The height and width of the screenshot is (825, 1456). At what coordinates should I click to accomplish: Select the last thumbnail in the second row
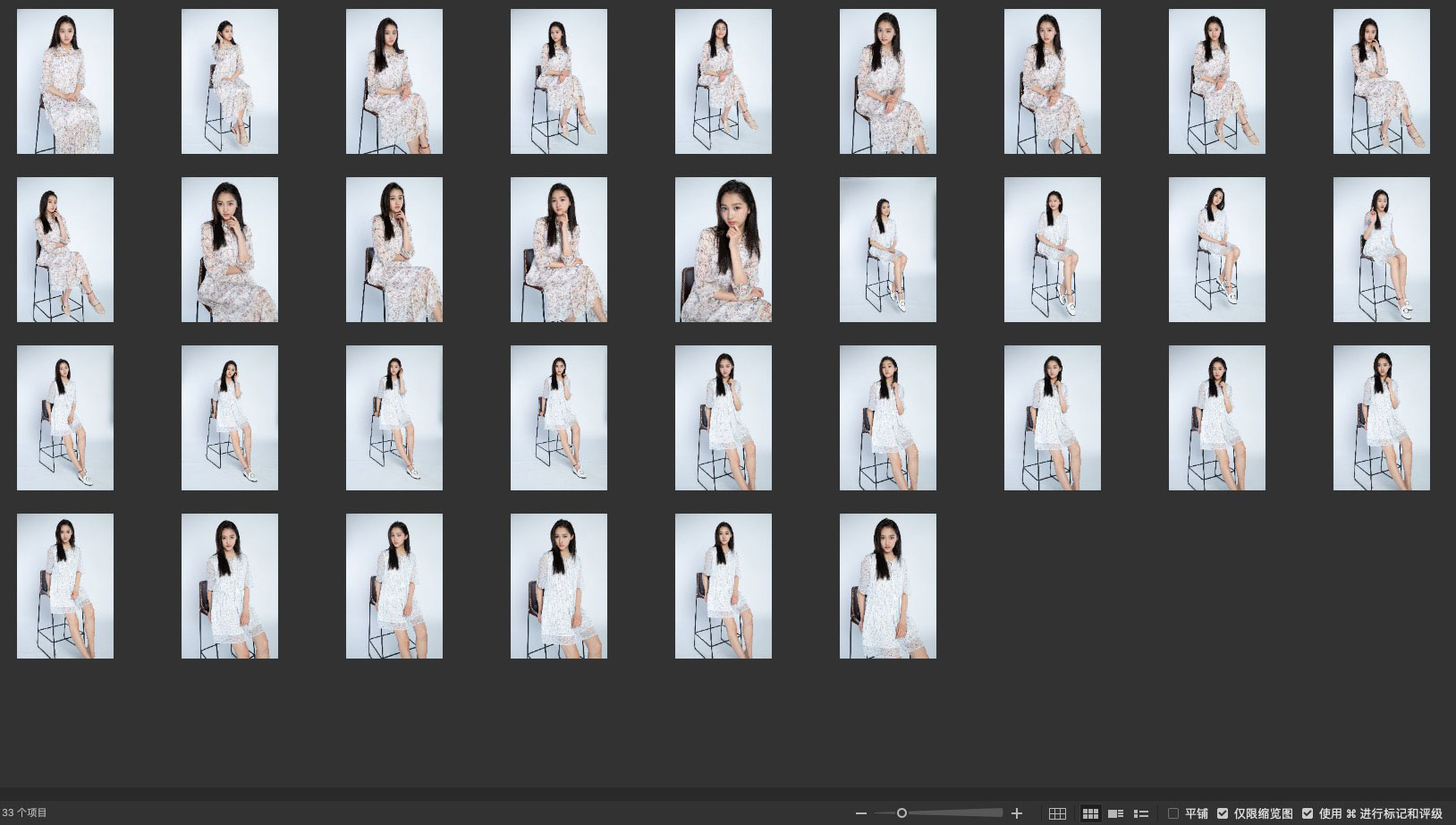(1381, 250)
